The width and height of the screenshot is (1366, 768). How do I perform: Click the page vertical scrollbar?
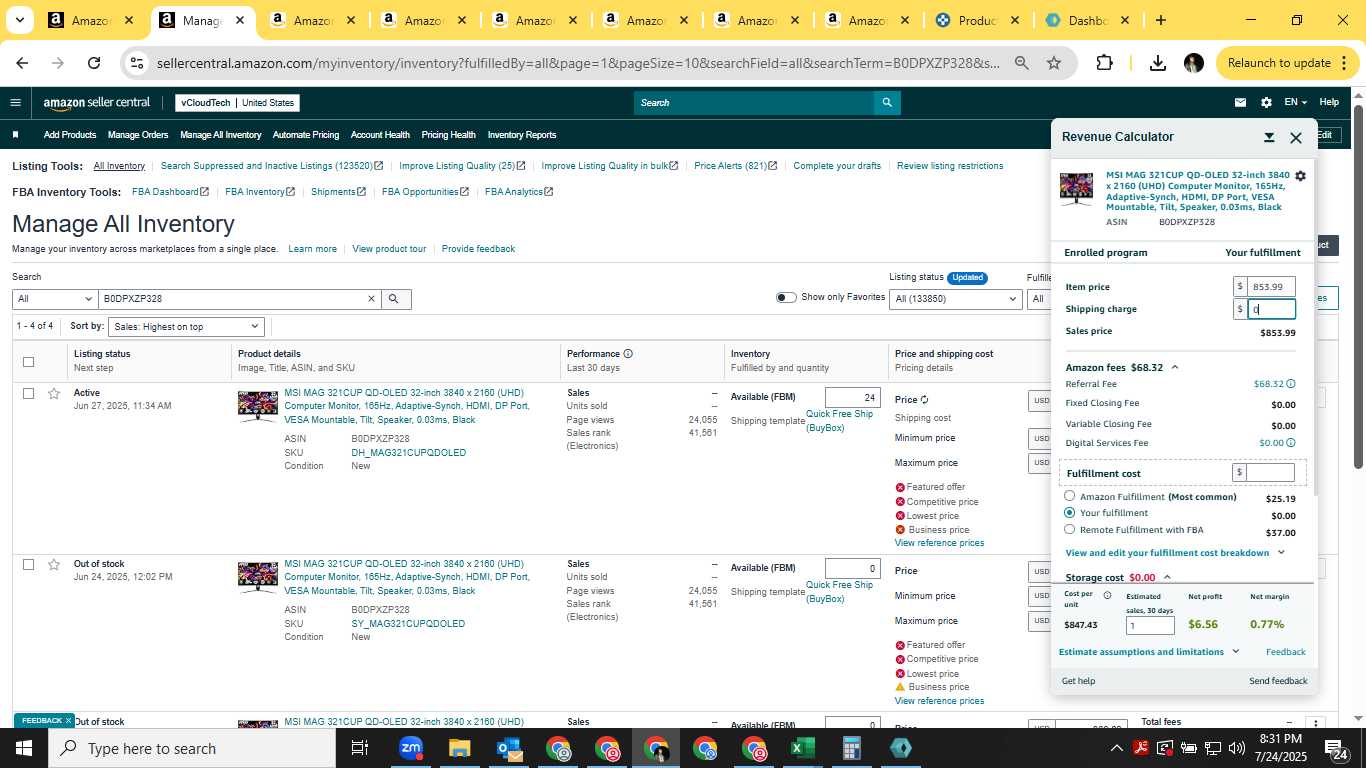tap(1358, 285)
